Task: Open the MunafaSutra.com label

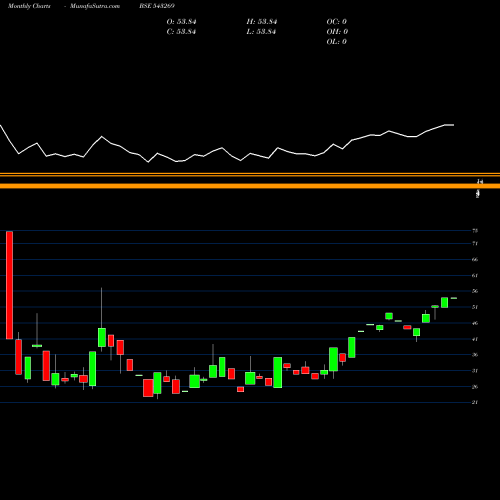Action: click(95, 6)
